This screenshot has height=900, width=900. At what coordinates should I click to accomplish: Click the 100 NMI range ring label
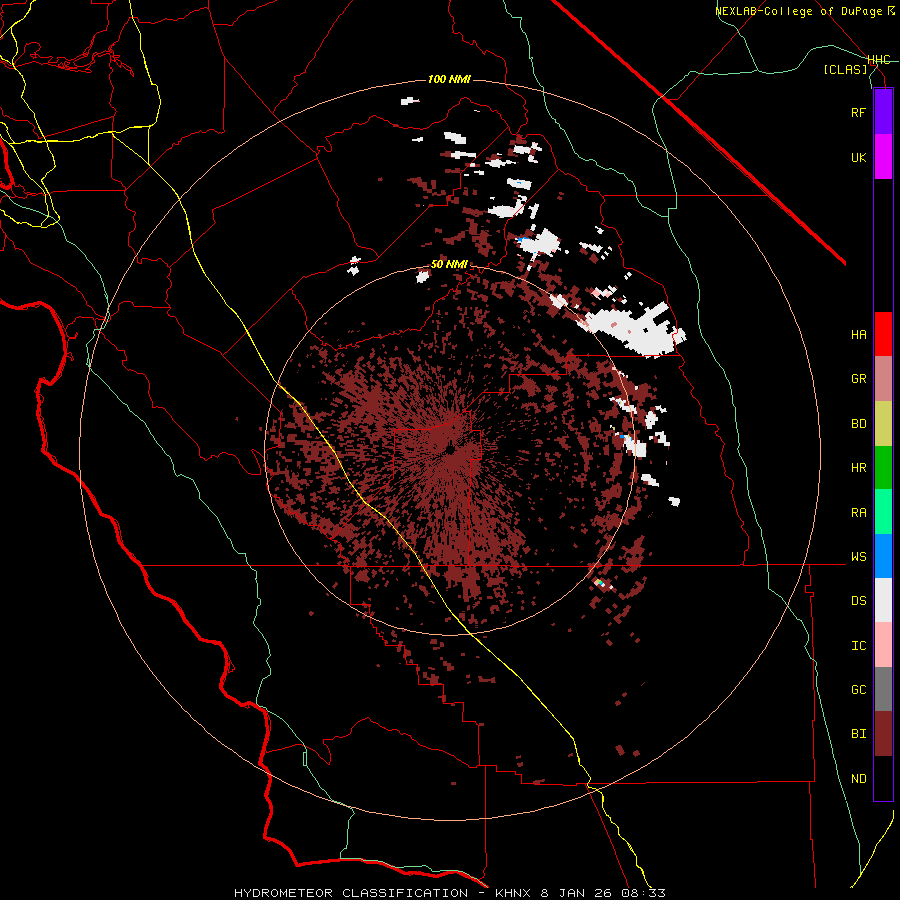pos(449,79)
